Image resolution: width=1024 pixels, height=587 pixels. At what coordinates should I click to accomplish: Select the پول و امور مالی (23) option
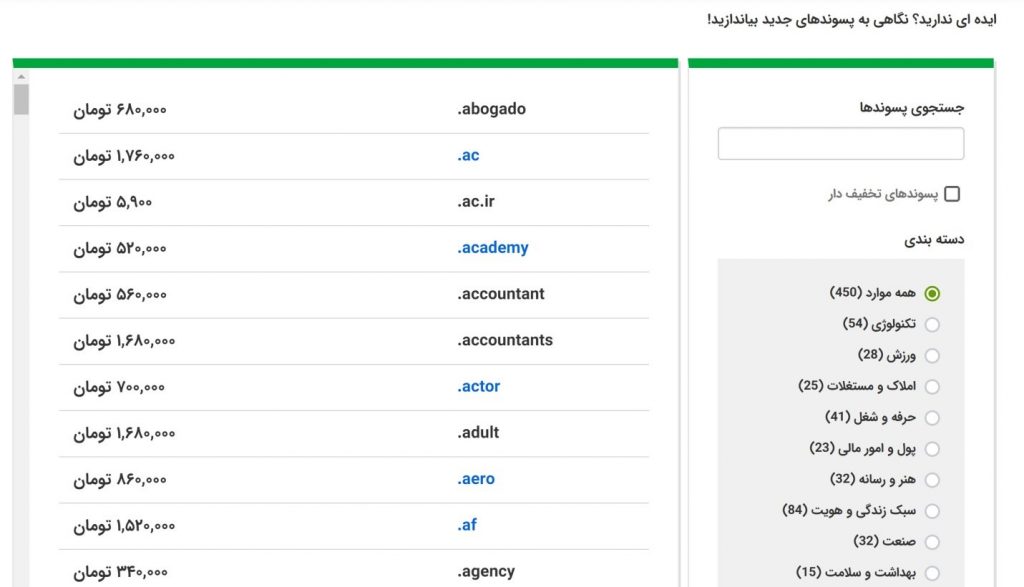point(932,449)
